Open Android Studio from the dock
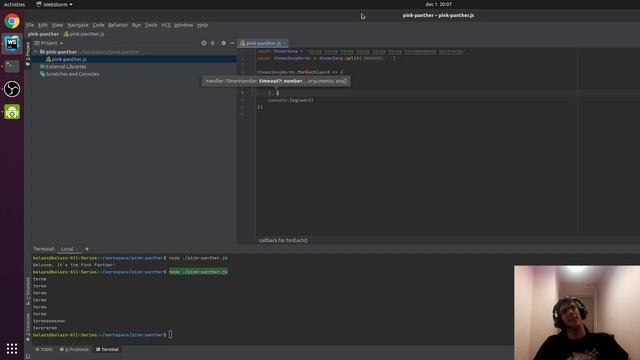 [12, 111]
